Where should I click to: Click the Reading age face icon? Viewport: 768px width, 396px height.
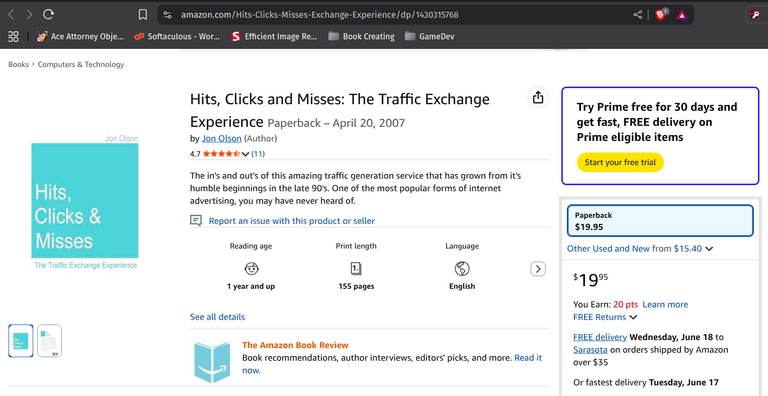pos(251,269)
